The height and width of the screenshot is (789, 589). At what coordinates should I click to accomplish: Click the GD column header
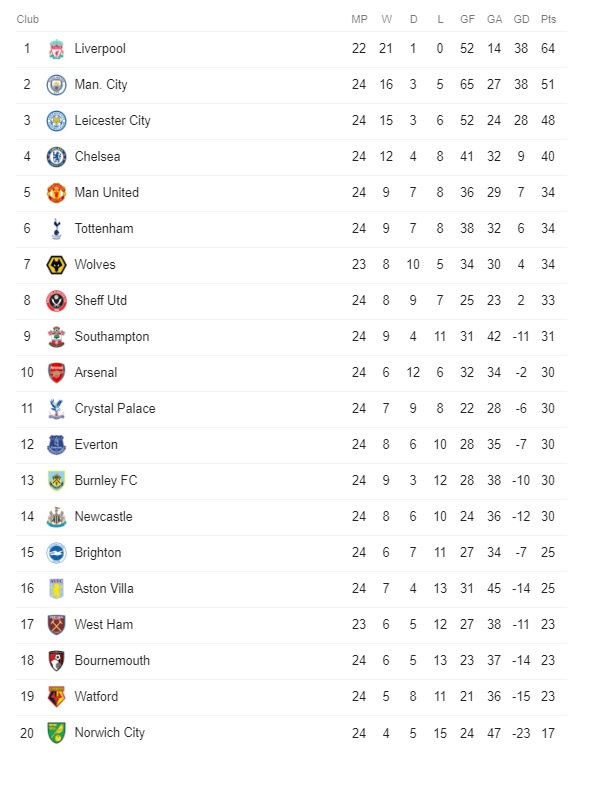point(521,19)
